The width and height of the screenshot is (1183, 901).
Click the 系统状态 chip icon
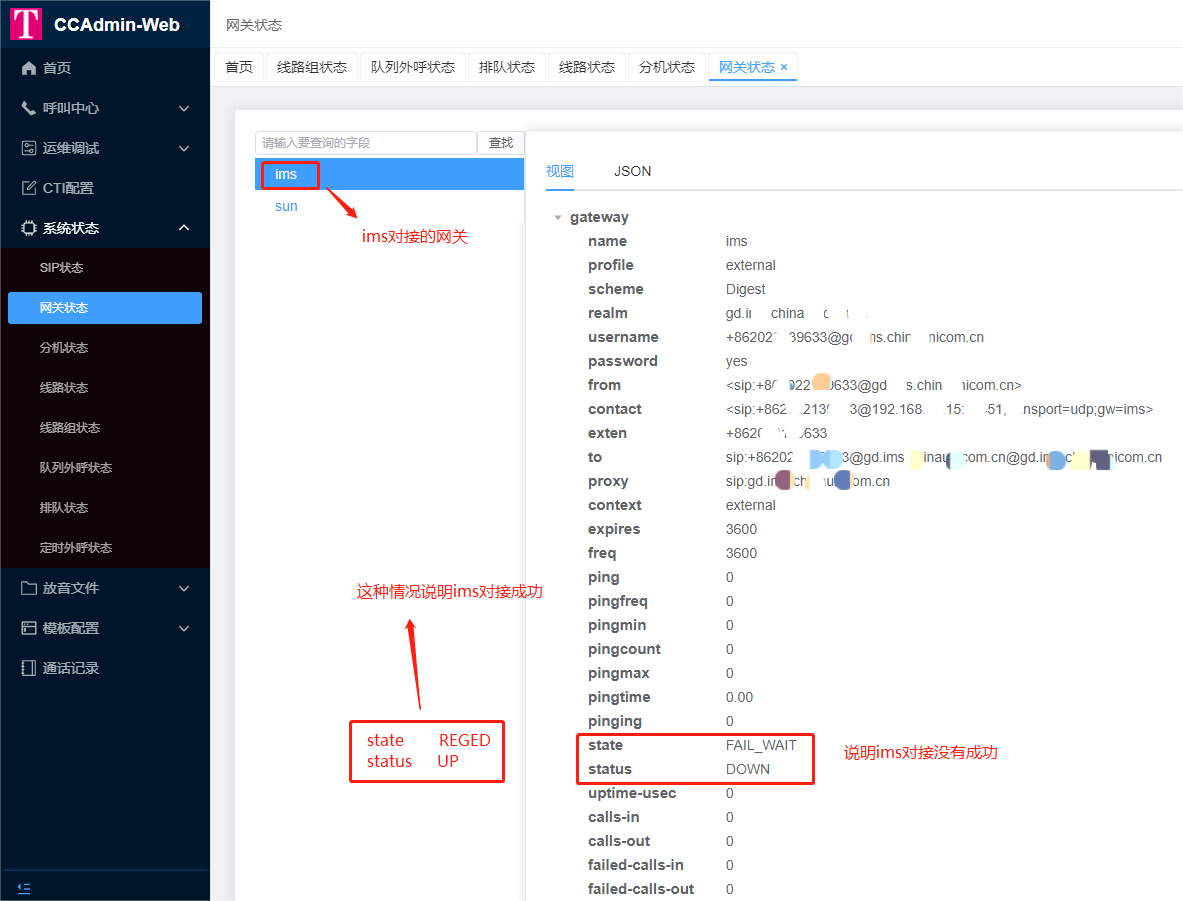[29, 228]
